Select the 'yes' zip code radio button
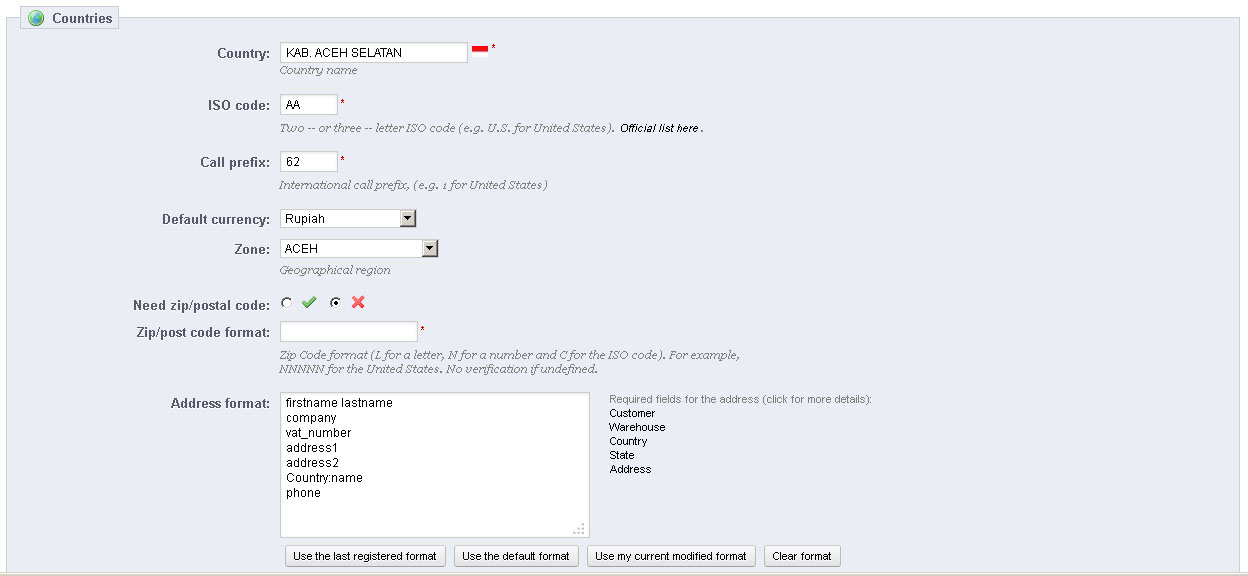This screenshot has width=1248, height=576. 287,302
